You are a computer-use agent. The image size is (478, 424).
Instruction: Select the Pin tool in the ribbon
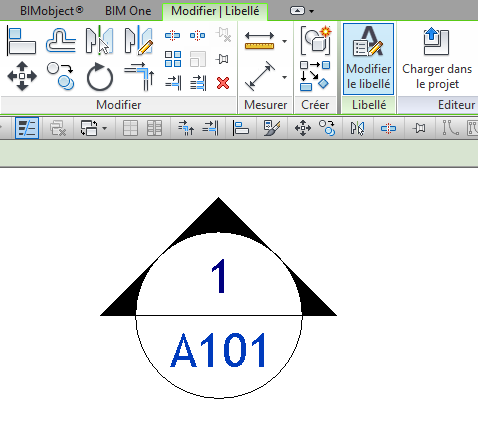coord(222,59)
